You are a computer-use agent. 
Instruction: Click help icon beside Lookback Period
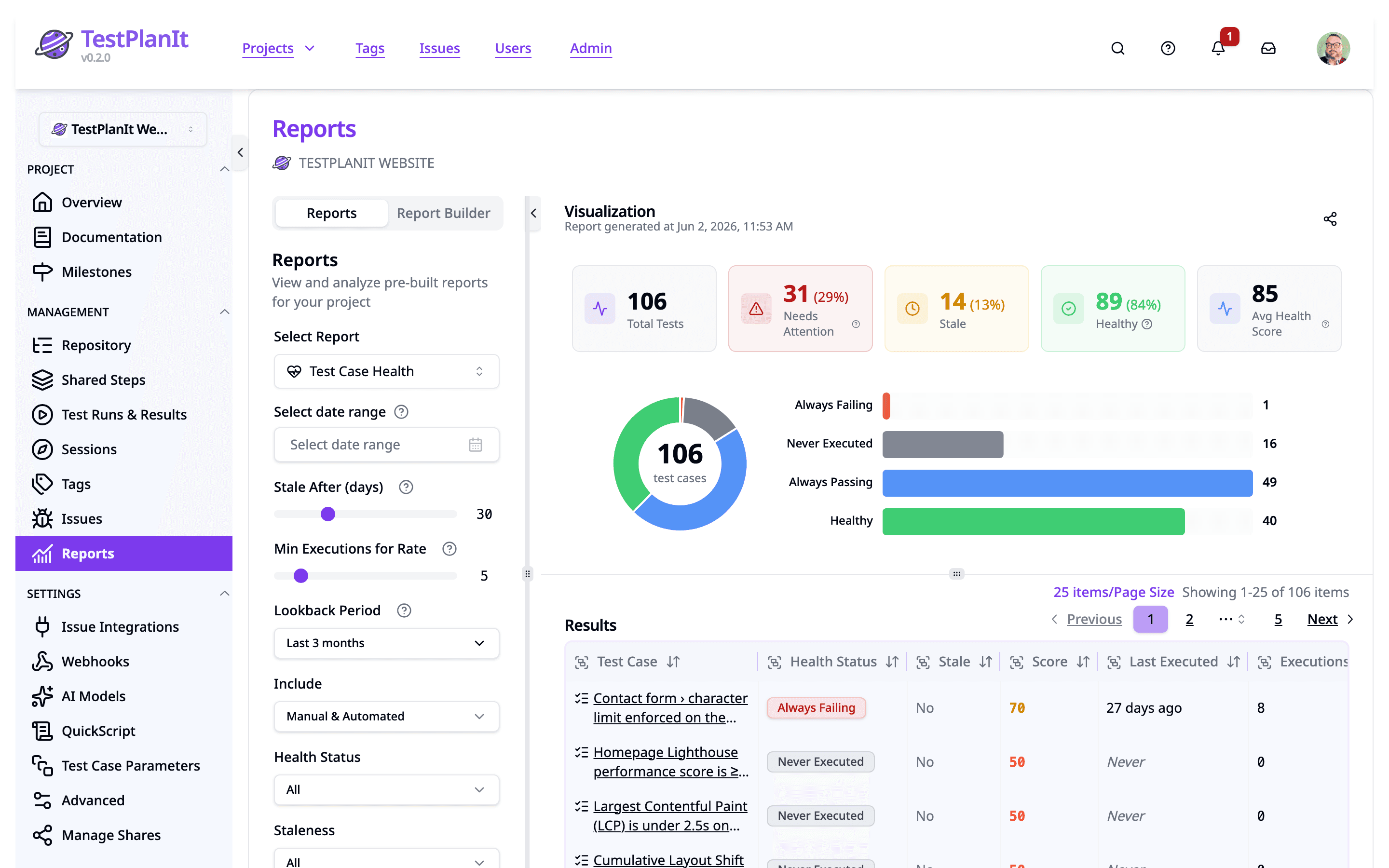[404, 610]
